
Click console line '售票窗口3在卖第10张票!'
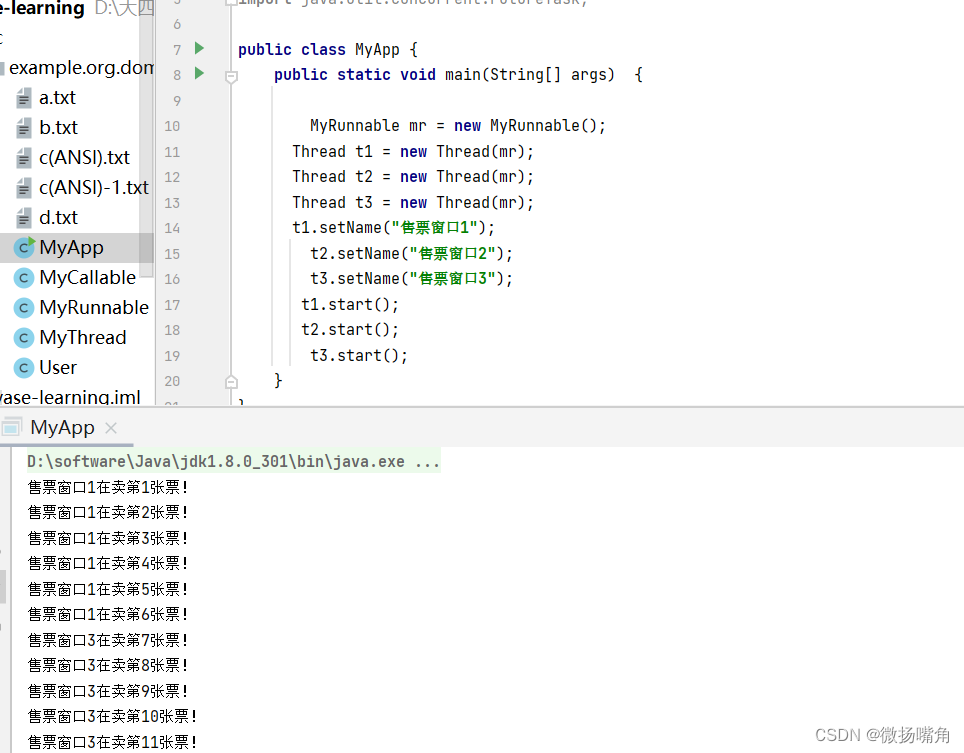[x=113, y=717]
